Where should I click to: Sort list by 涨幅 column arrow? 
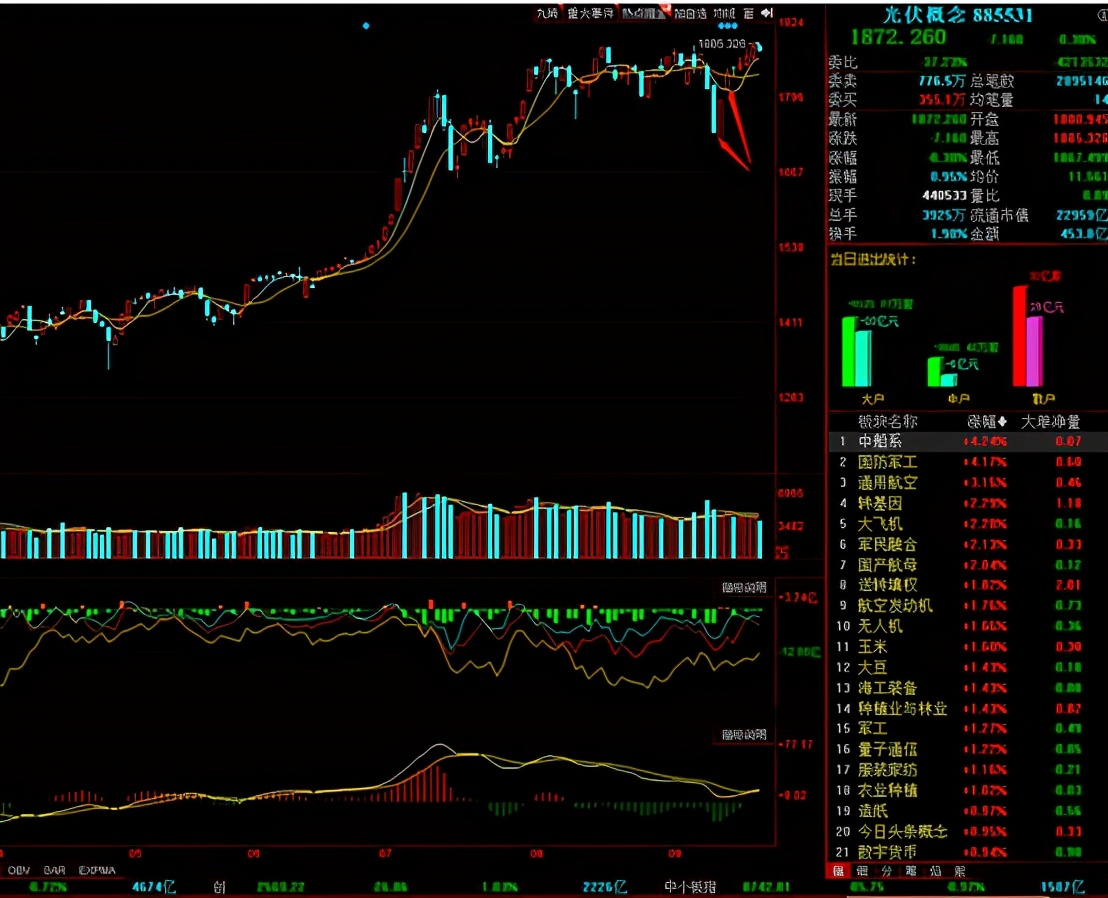[1001, 422]
